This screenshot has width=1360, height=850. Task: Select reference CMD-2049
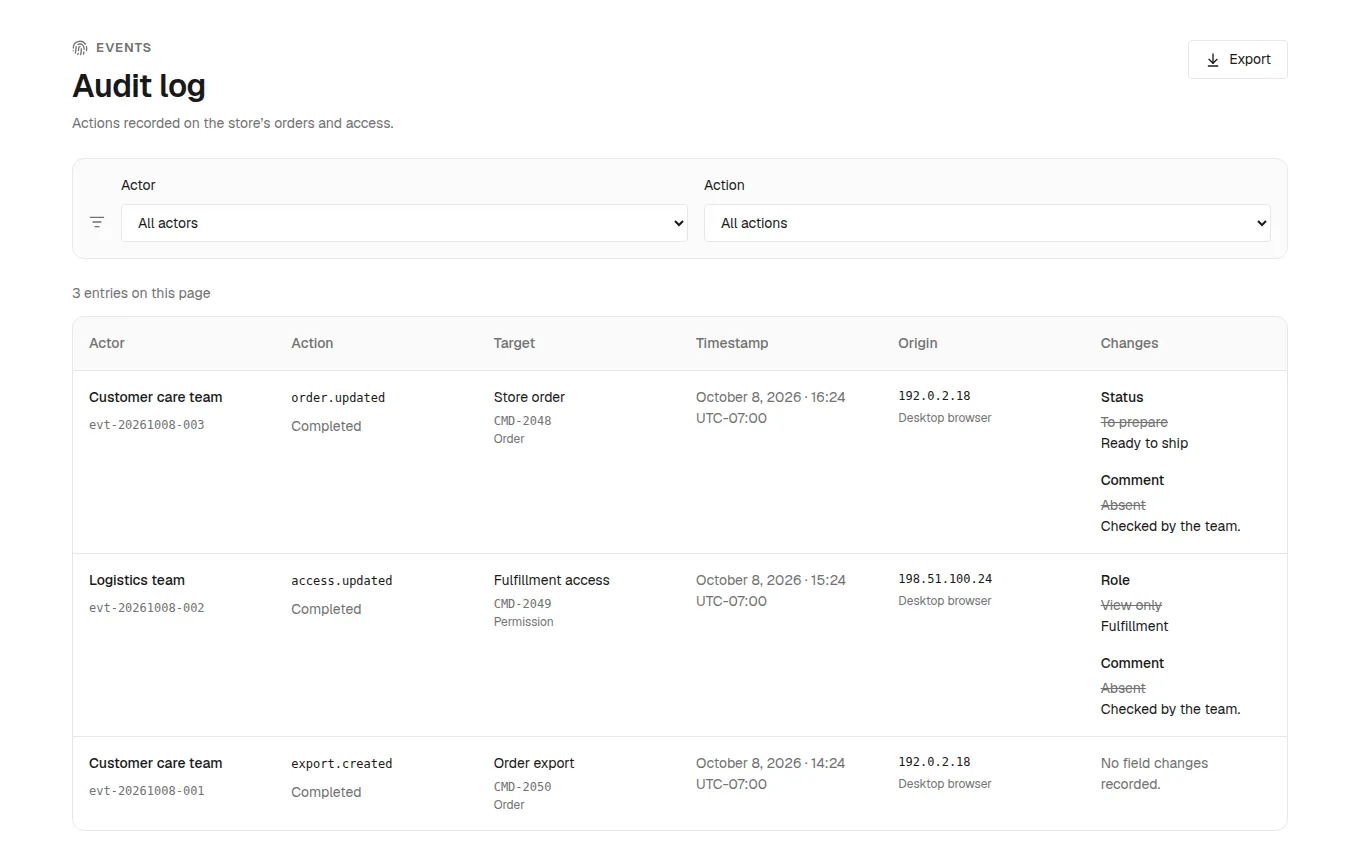pyautogui.click(x=522, y=604)
